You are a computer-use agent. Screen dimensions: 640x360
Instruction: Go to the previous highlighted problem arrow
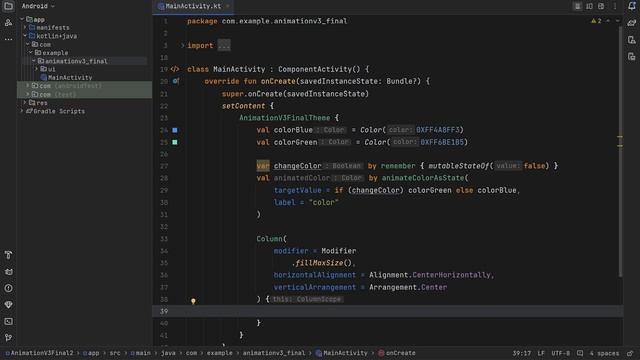608,21
